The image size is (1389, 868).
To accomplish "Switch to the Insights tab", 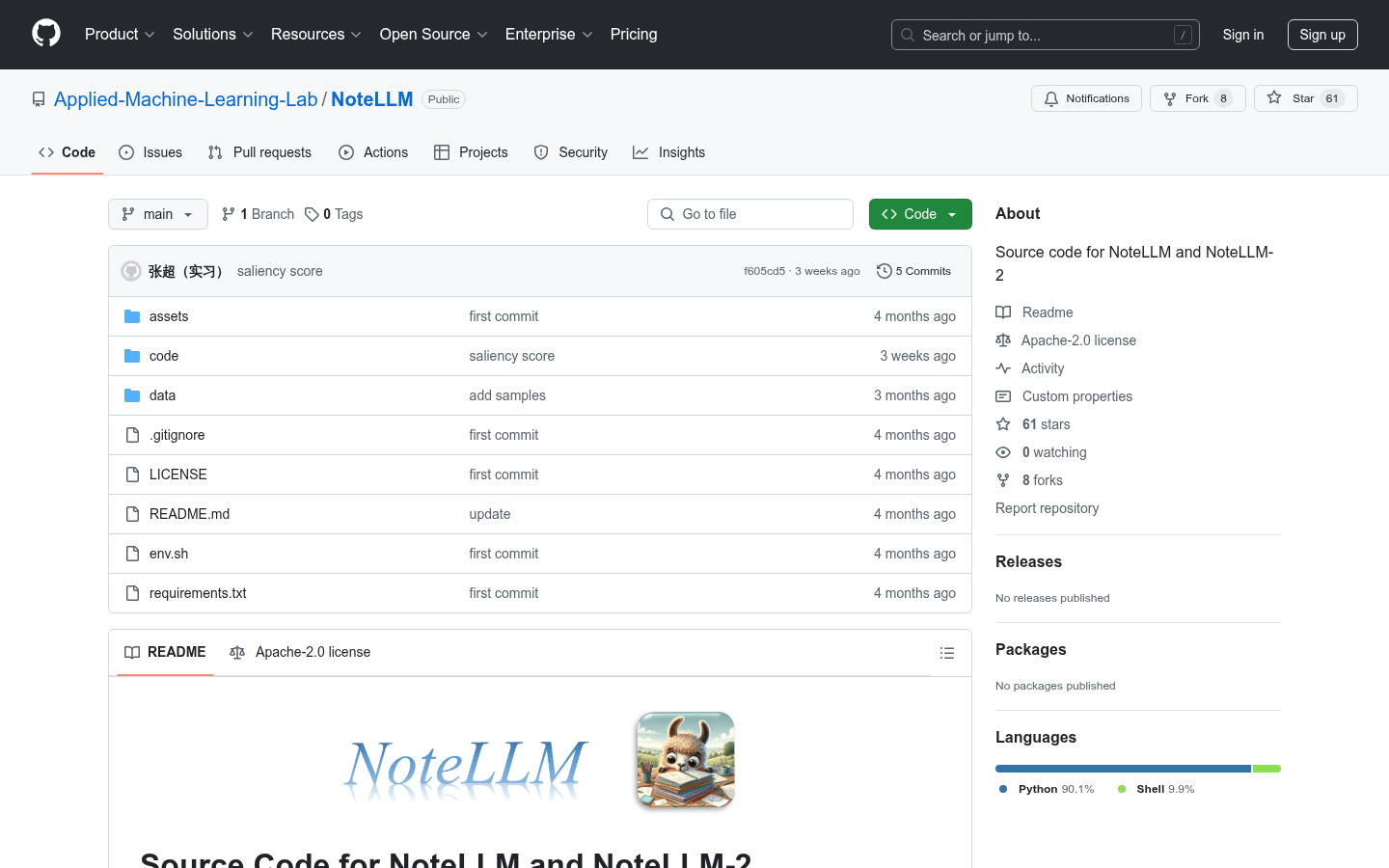I will pyautogui.click(x=668, y=152).
